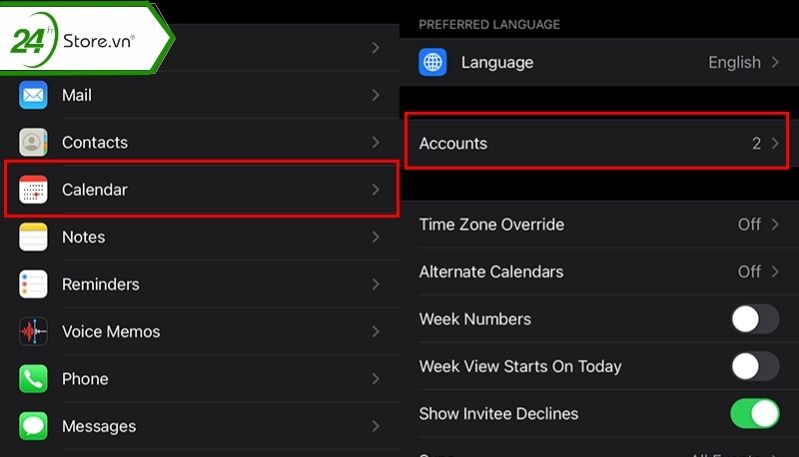Tap the Reminders app icon
The height and width of the screenshot is (457, 799).
click(33, 284)
